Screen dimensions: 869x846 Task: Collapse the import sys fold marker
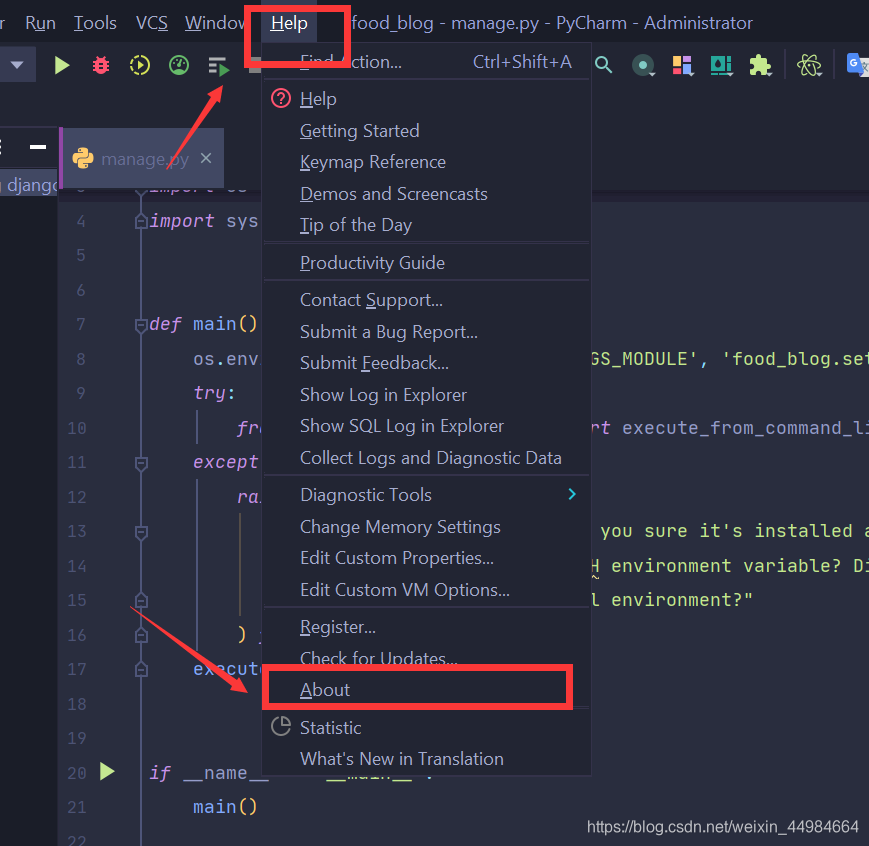pos(141,221)
